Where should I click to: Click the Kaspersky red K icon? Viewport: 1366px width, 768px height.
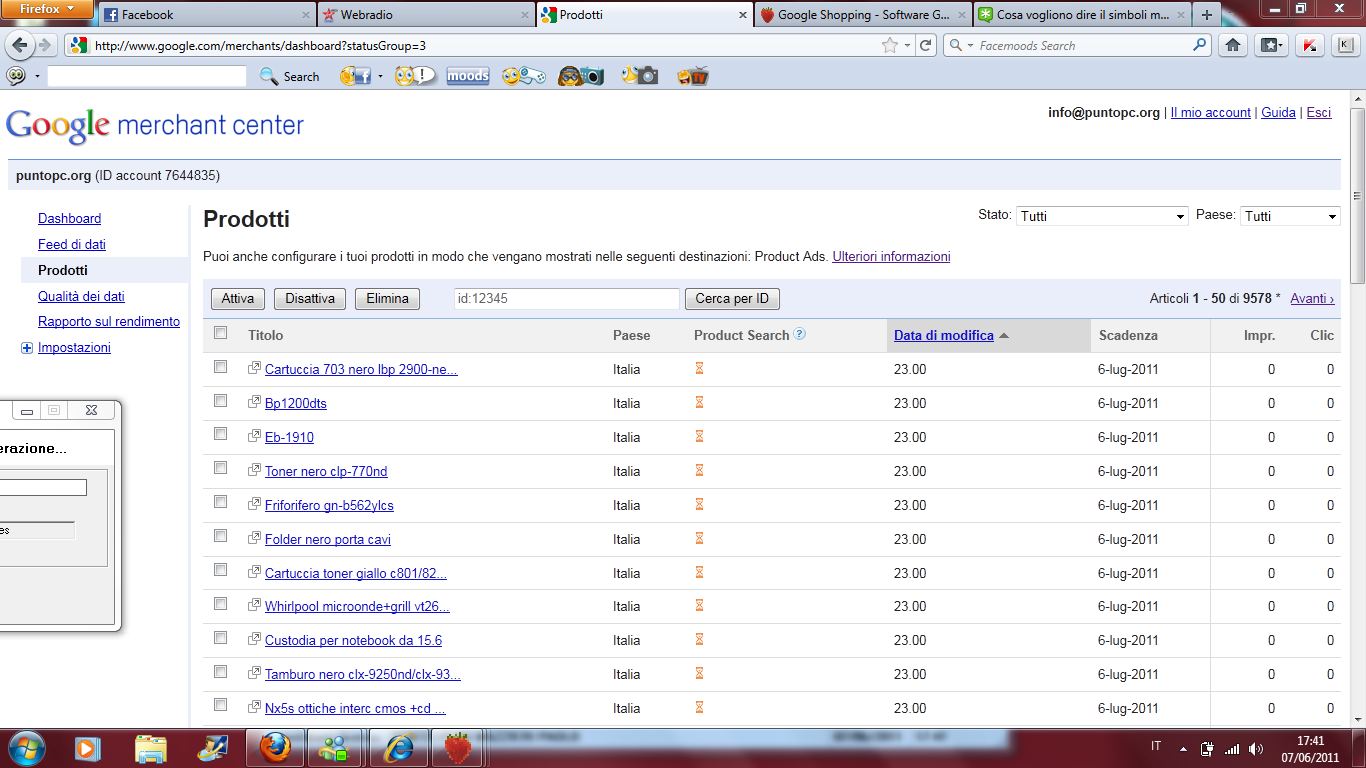click(1309, 45)
